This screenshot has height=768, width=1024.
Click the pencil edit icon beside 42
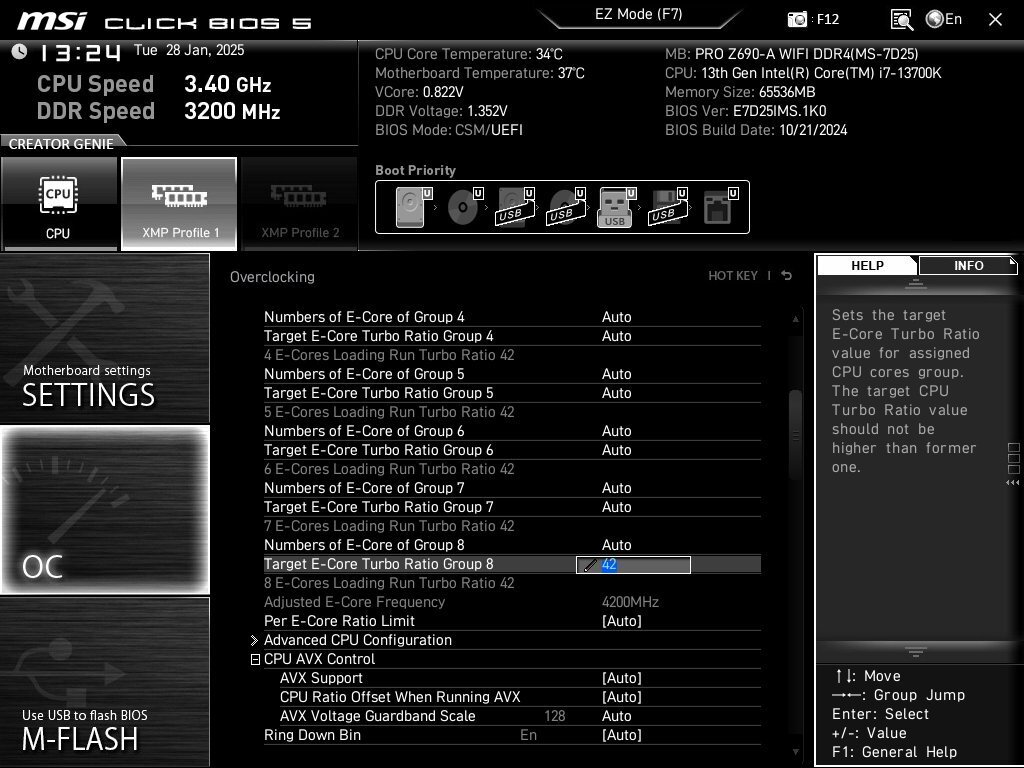589,565
